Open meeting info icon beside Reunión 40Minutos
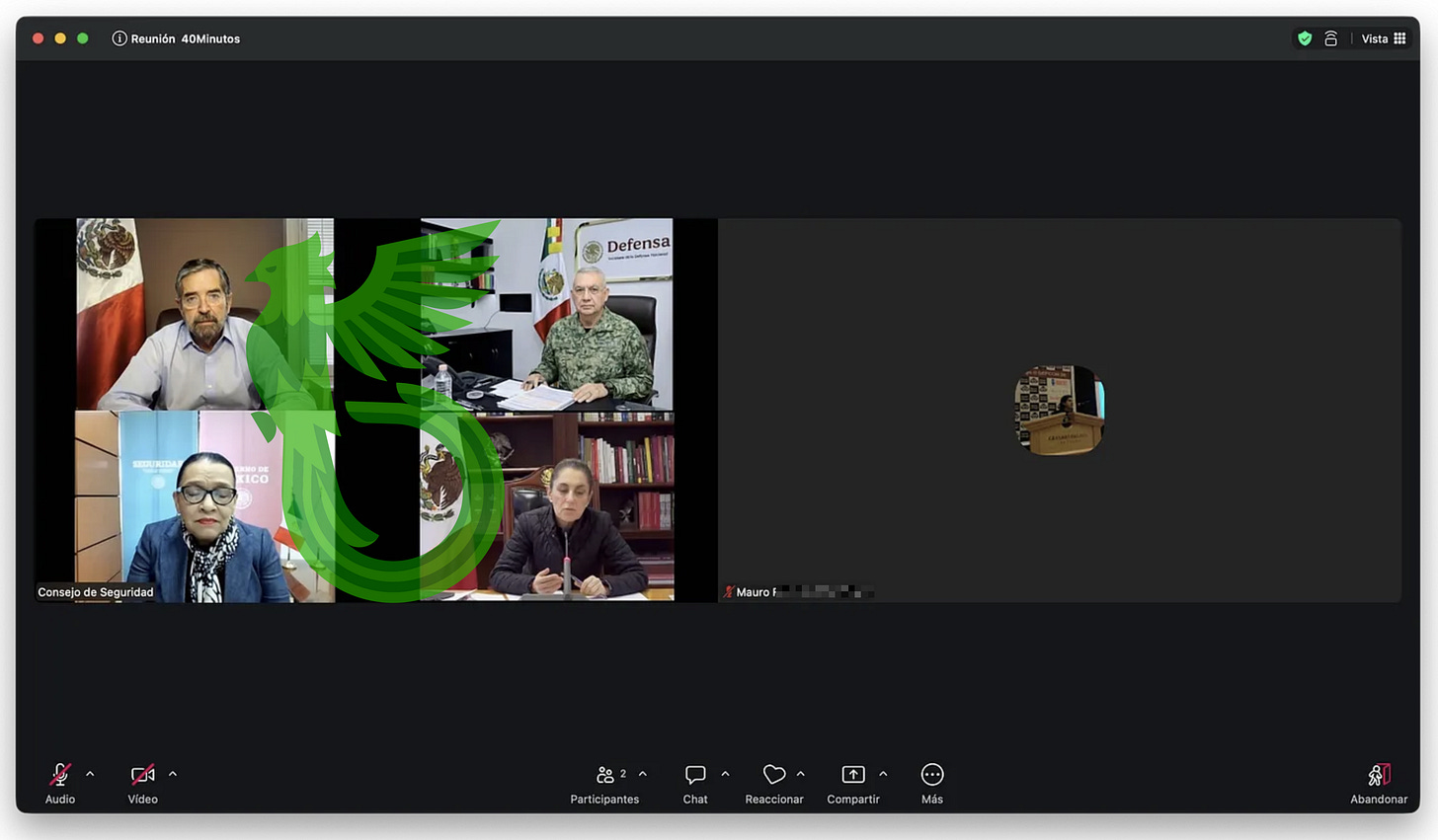The image size is (1438, 840). click(120, 38)
